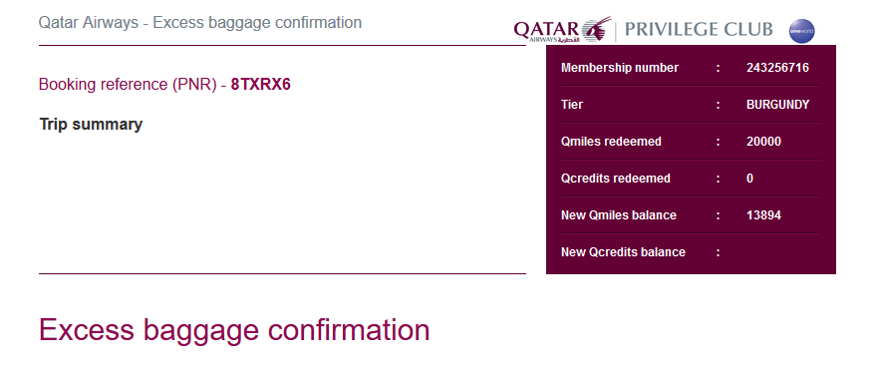Click the Membership number label
This screenshot has width=881, height=377.
(x=620, y=68)
